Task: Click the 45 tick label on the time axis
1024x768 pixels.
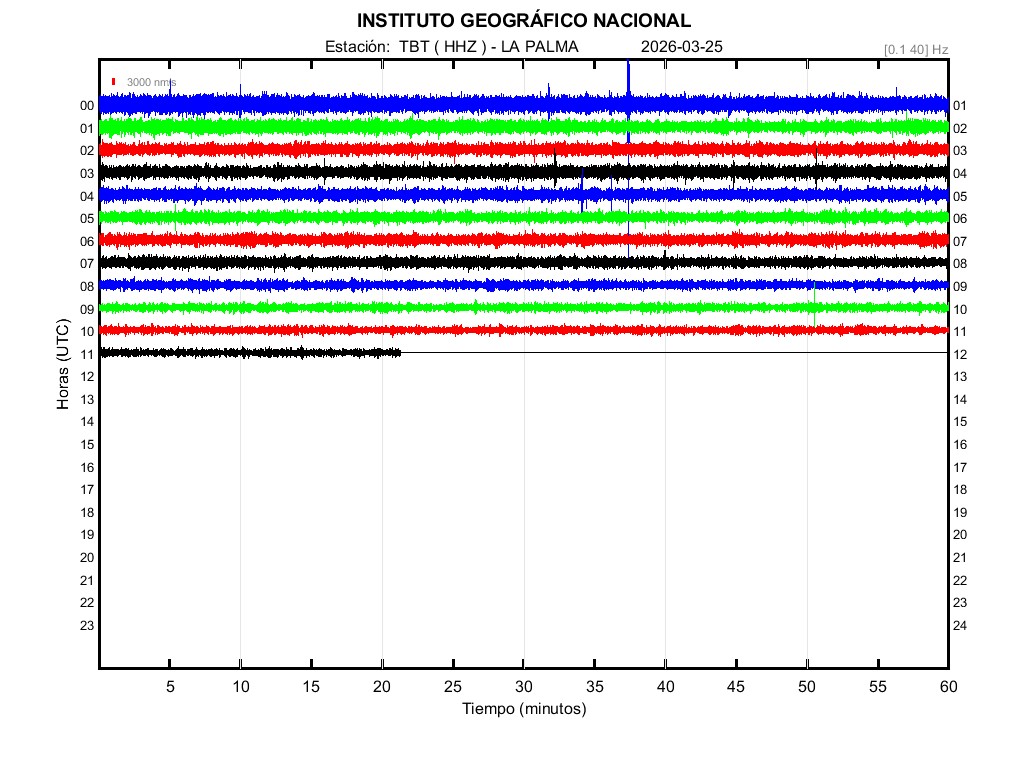Action: click(x=735, y=687)
